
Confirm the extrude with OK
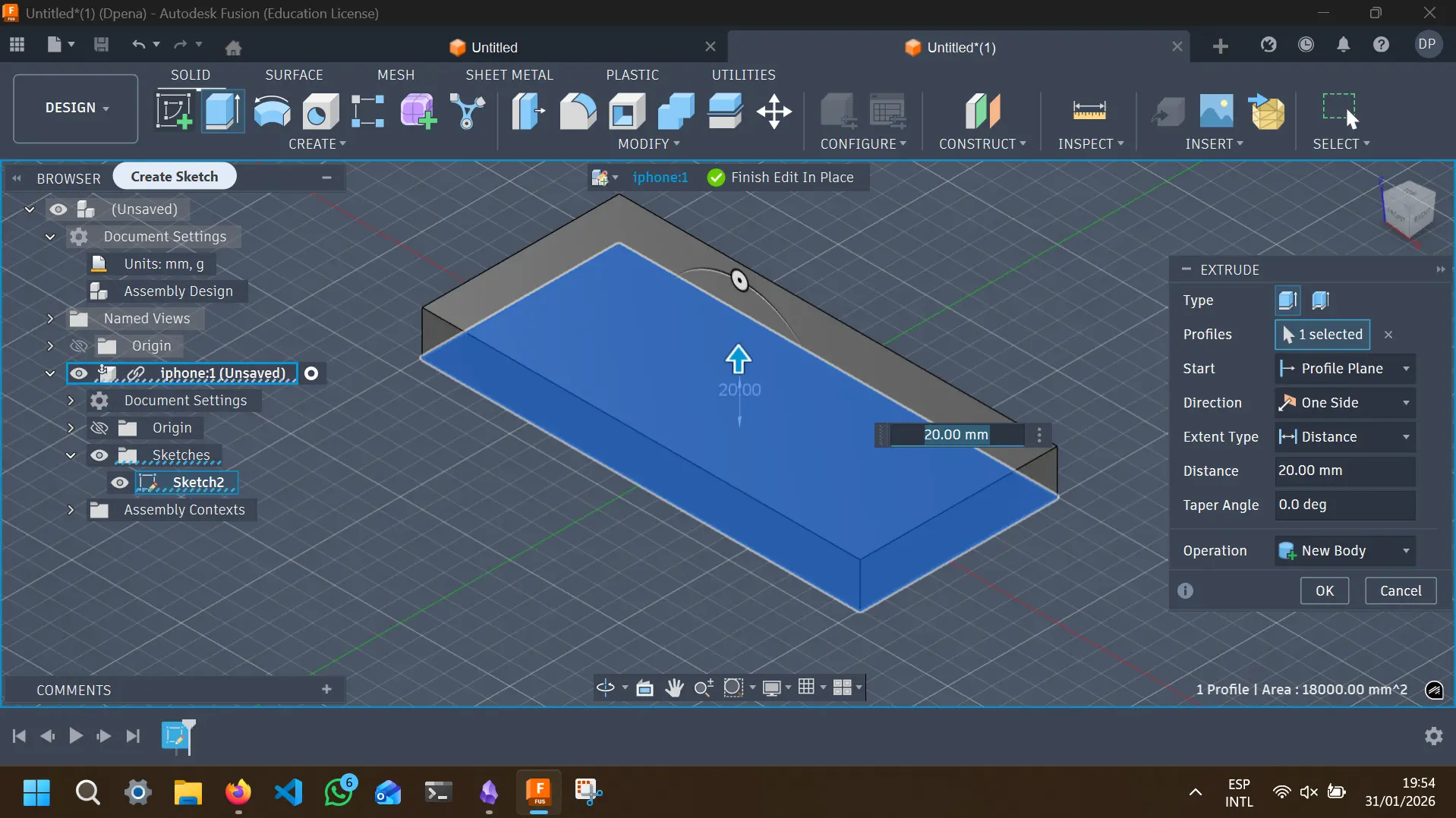click(x=1324, y=591)
